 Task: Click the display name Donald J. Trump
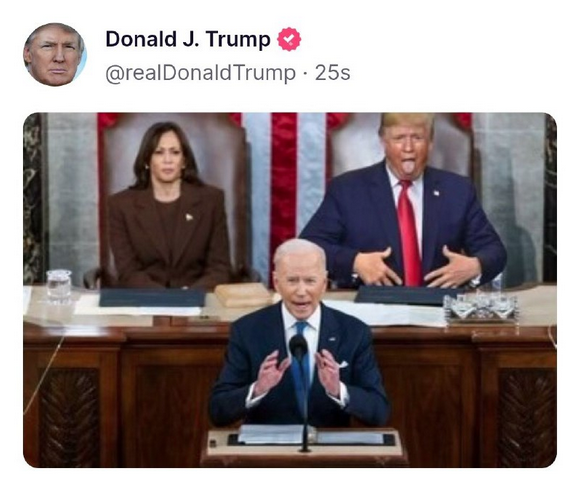(188, 39)
